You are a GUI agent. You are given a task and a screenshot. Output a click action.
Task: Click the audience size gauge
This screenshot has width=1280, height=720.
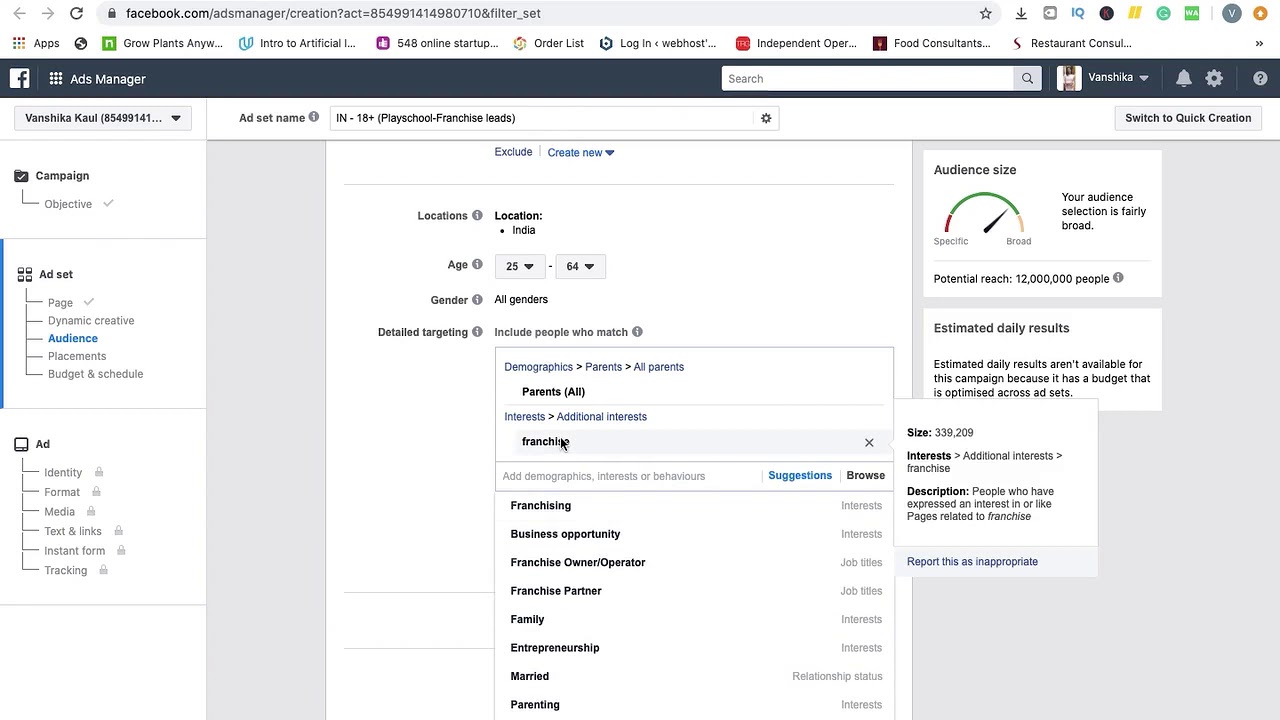coord(984,212)
